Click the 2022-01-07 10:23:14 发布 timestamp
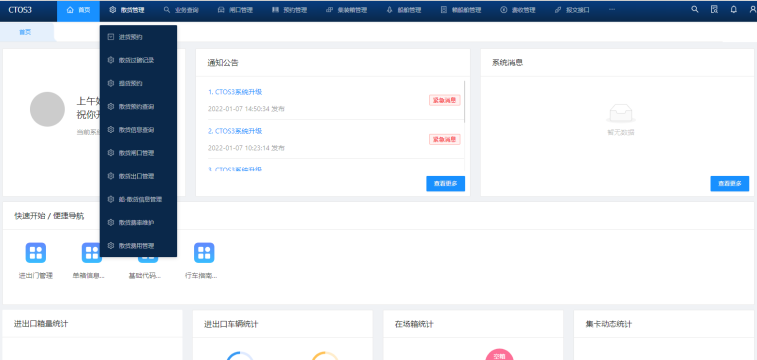This screenshot has height=360, width=757. (246, 148)
